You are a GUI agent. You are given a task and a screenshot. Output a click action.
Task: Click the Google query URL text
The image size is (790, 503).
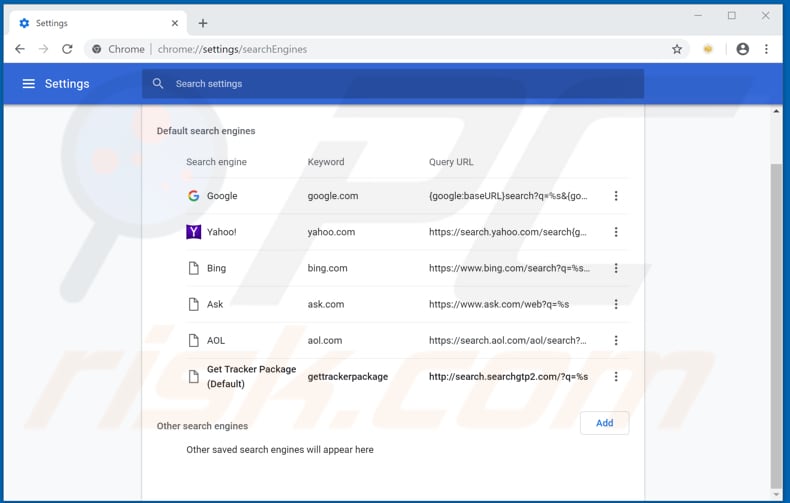508,196
